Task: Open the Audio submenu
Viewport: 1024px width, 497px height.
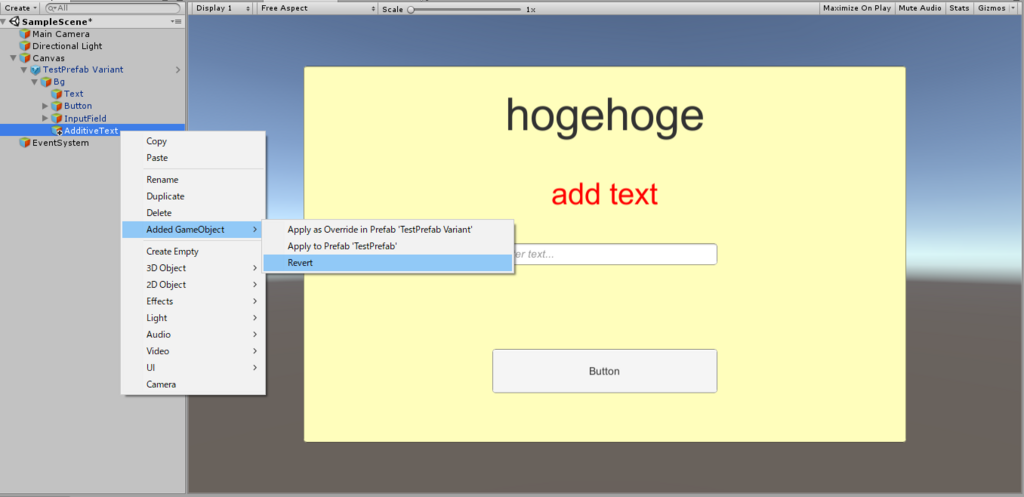Action: (x=193, y=334)
